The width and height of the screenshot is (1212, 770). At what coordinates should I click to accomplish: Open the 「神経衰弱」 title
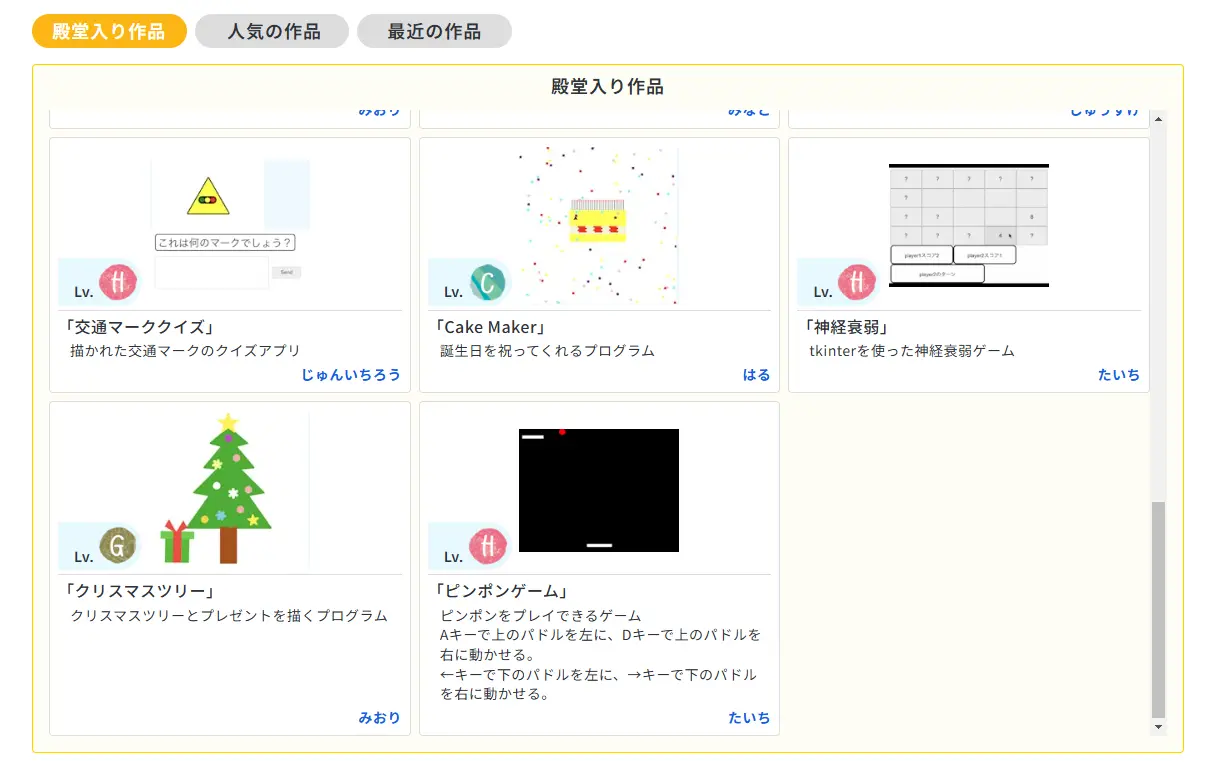(x=846, y=327)
